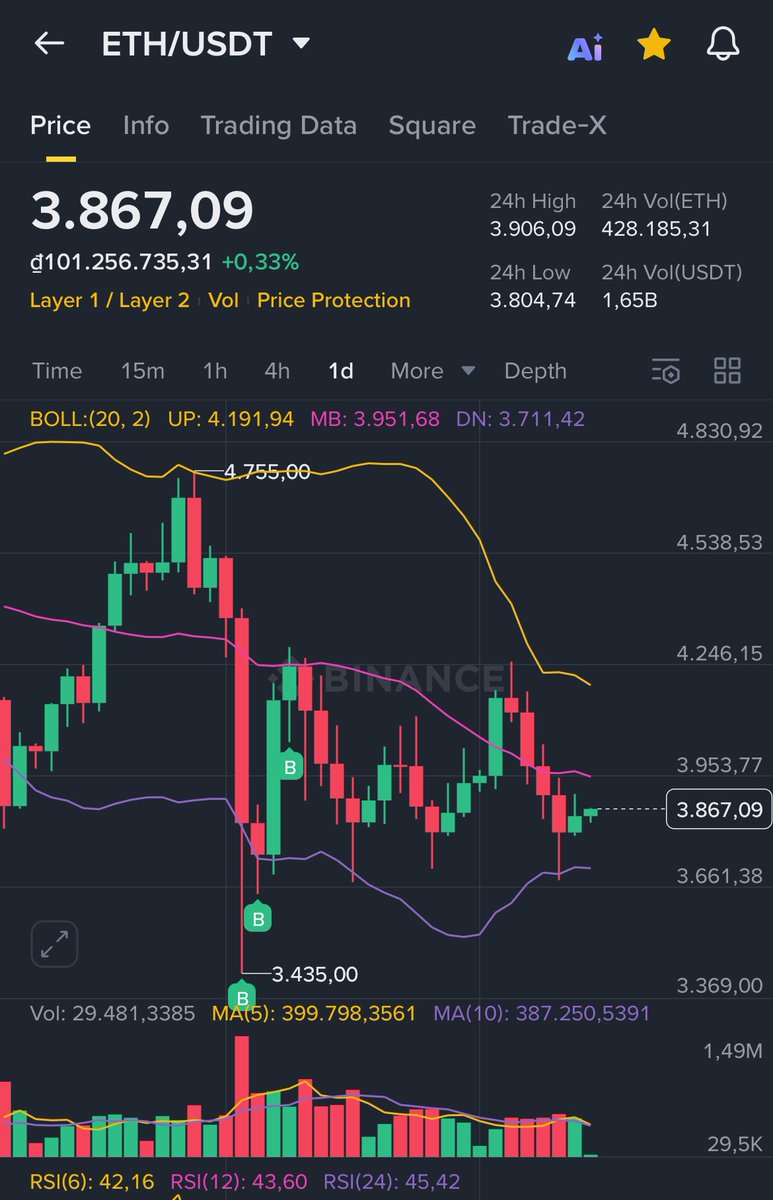This screenshot has height=1200, width=773.
Task: Tap the B marker above the 3.435,00 label
Action: [258, 917]
